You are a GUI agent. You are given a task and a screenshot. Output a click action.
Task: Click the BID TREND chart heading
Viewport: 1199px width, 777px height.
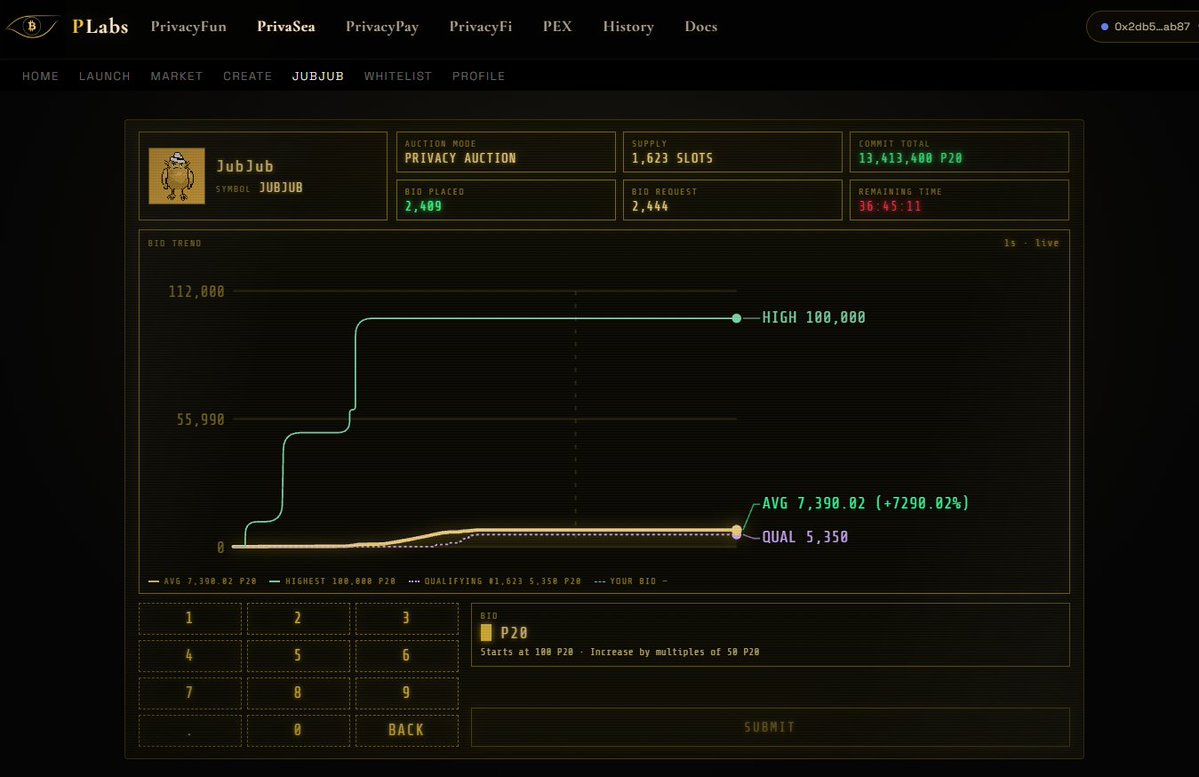pyautogui.click(x=174, y=243)
